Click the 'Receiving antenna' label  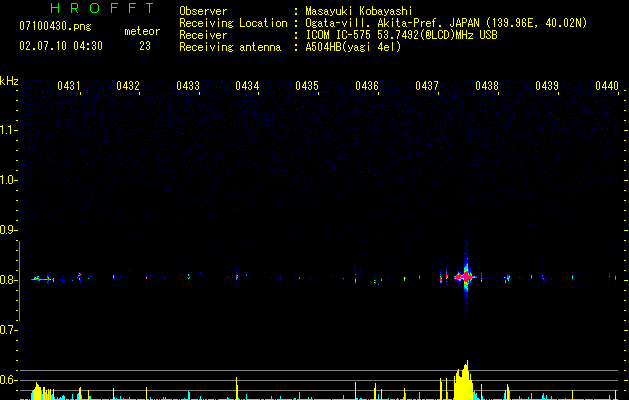click(230, 47)
